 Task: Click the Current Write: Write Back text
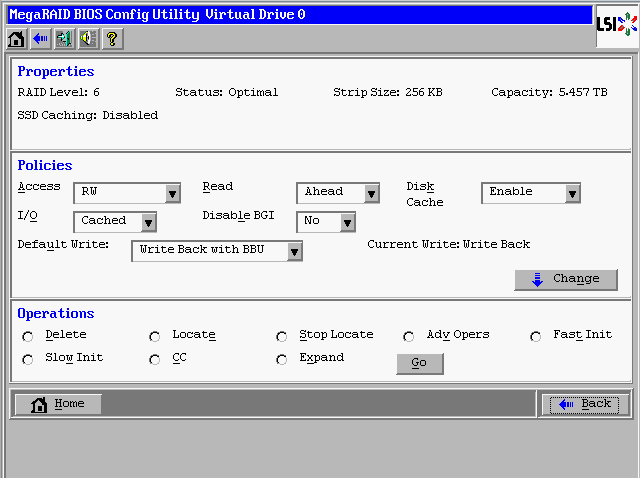coord(449,245)
